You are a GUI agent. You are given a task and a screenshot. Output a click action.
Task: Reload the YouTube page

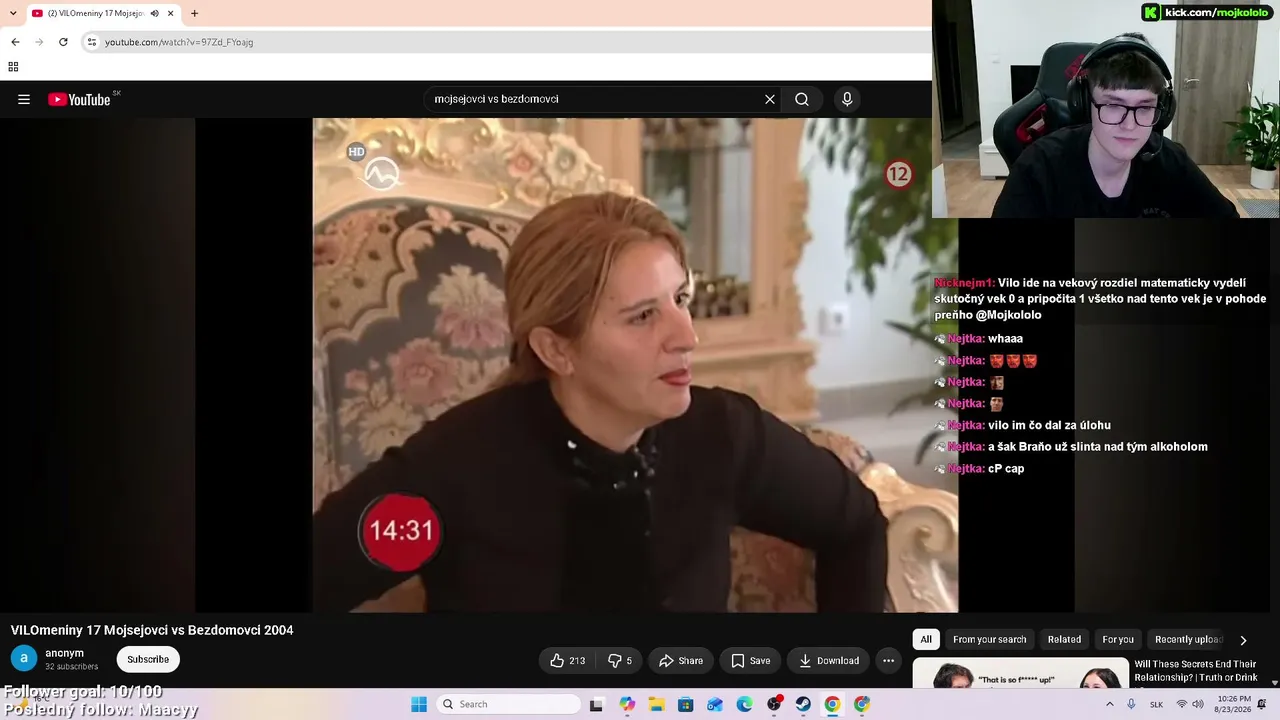pos(63,42)
